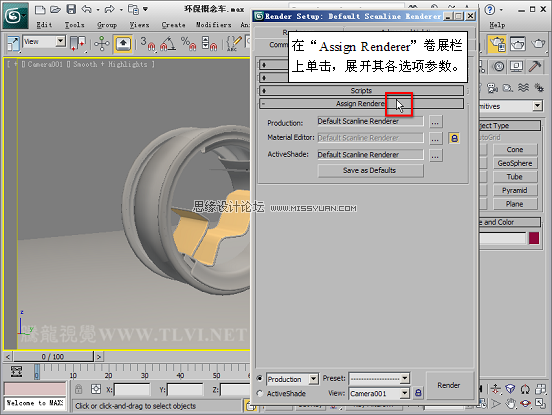Click the time slider showing 0 / 100
The width and height of the screenshot is (552, 415).
53,357
